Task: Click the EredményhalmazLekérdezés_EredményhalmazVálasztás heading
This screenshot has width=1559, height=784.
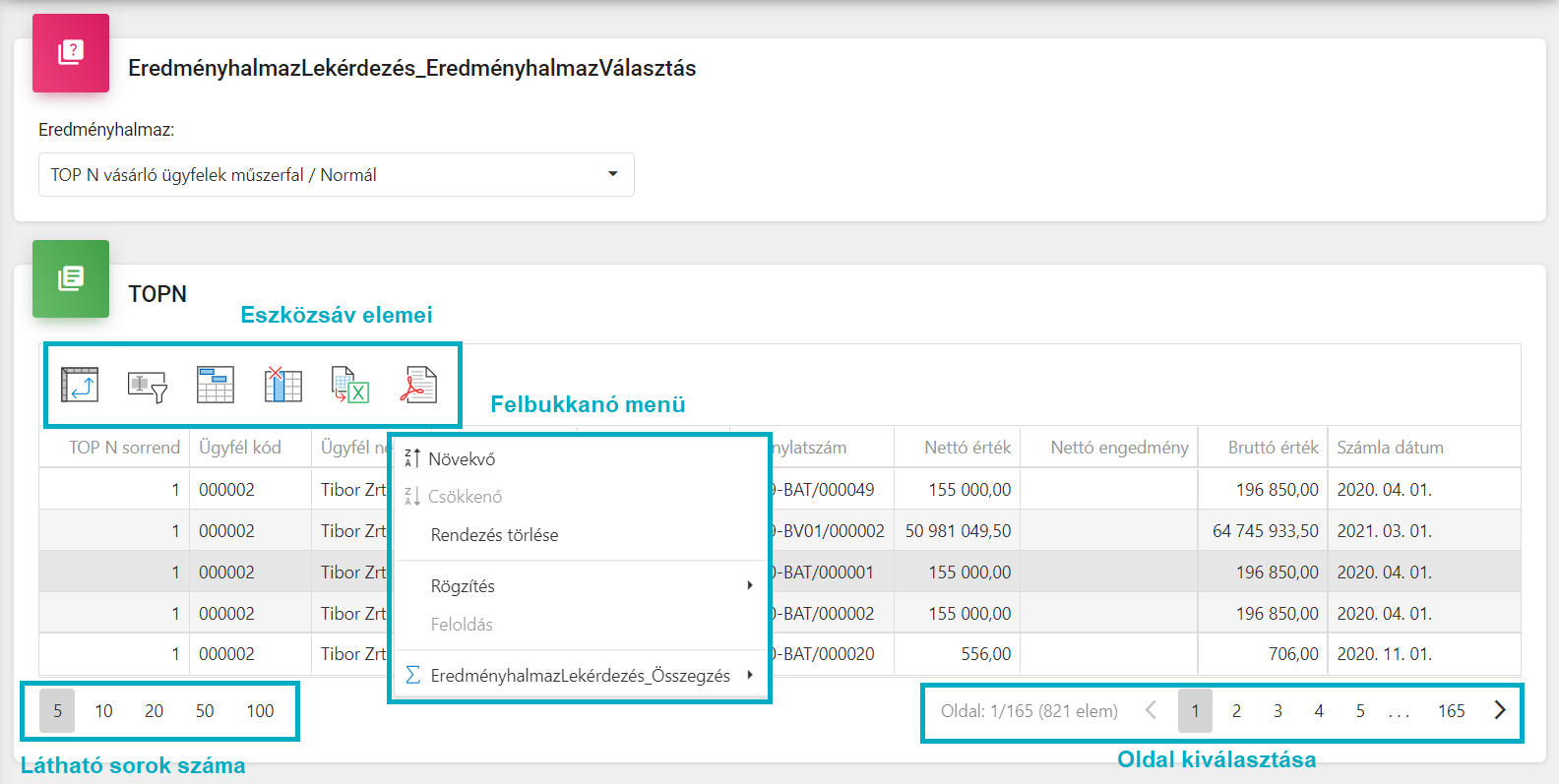Action: (x=412, y=68)
